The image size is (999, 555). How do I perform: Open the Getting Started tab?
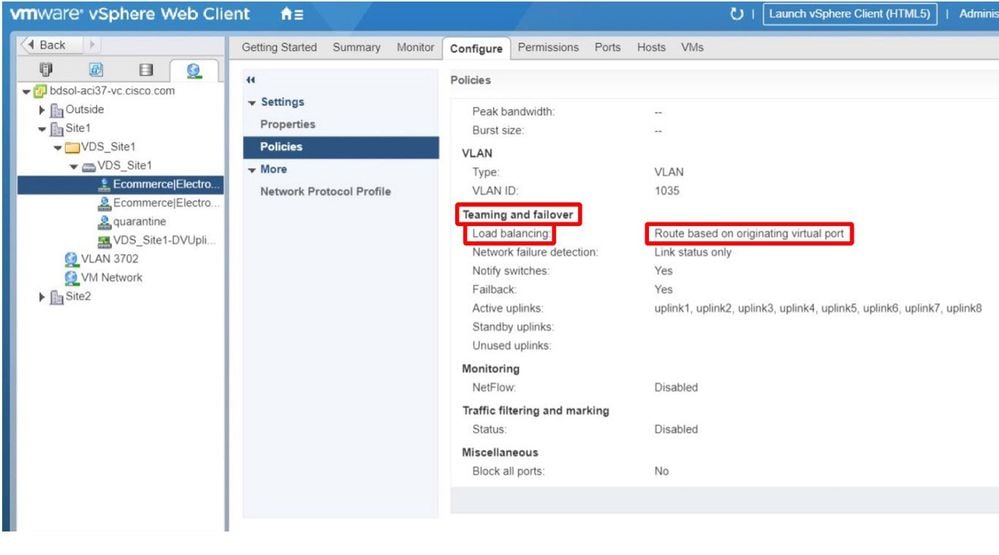pos(279,47)
